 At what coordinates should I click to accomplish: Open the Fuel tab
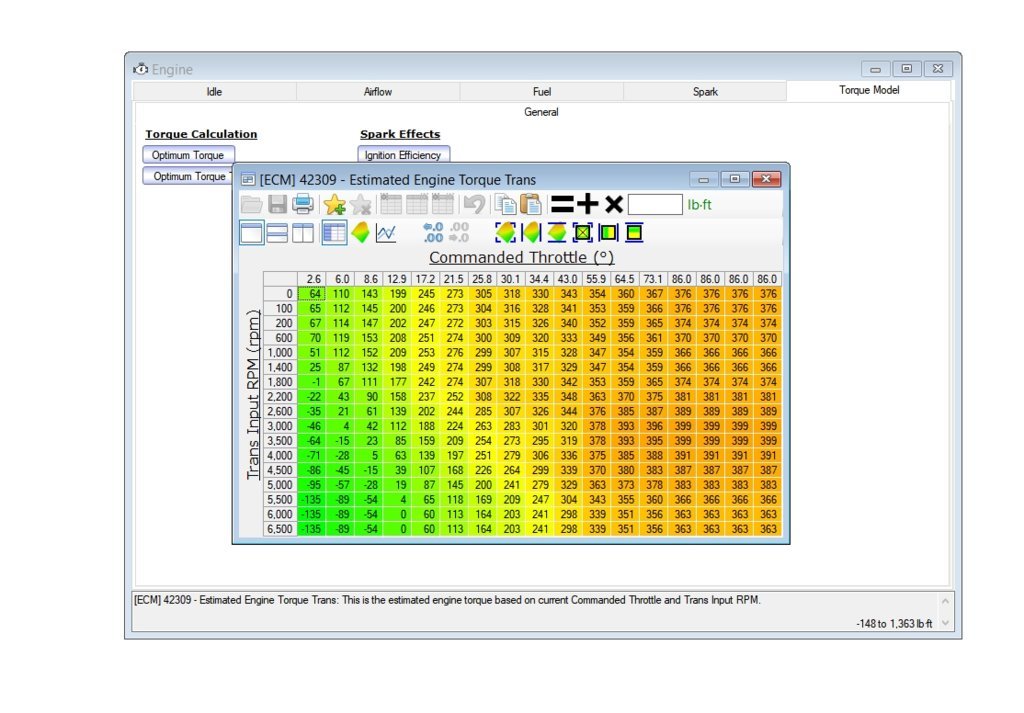click(x=541, y=92)
